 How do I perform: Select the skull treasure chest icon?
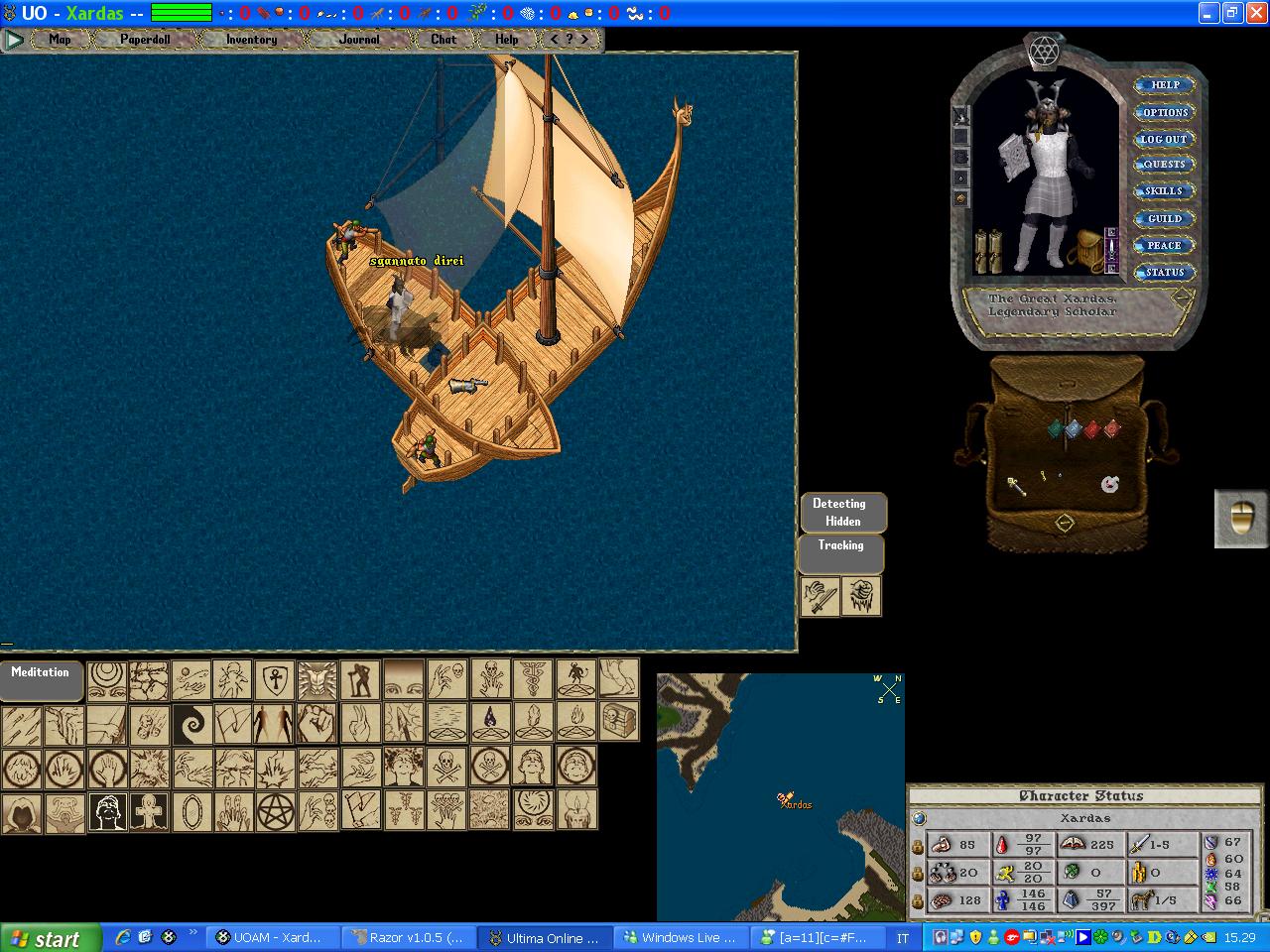tap(619, 721)
